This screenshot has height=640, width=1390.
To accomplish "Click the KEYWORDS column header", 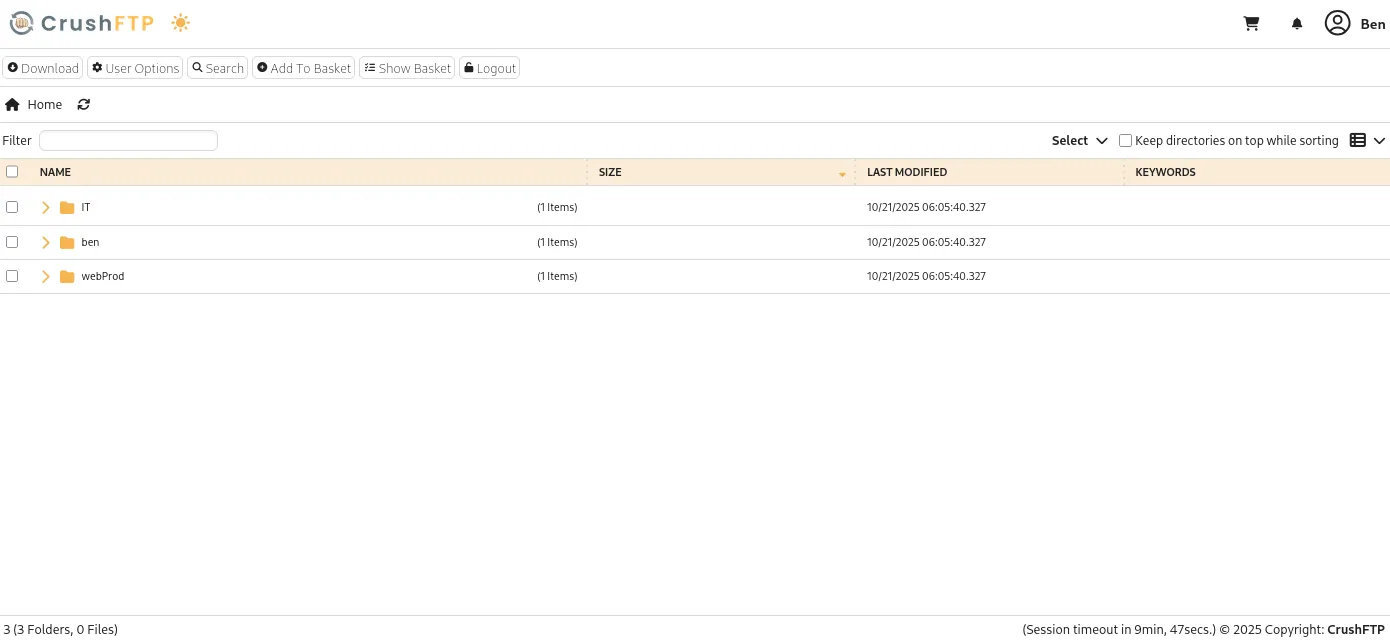I will (x=1165, y=172).
